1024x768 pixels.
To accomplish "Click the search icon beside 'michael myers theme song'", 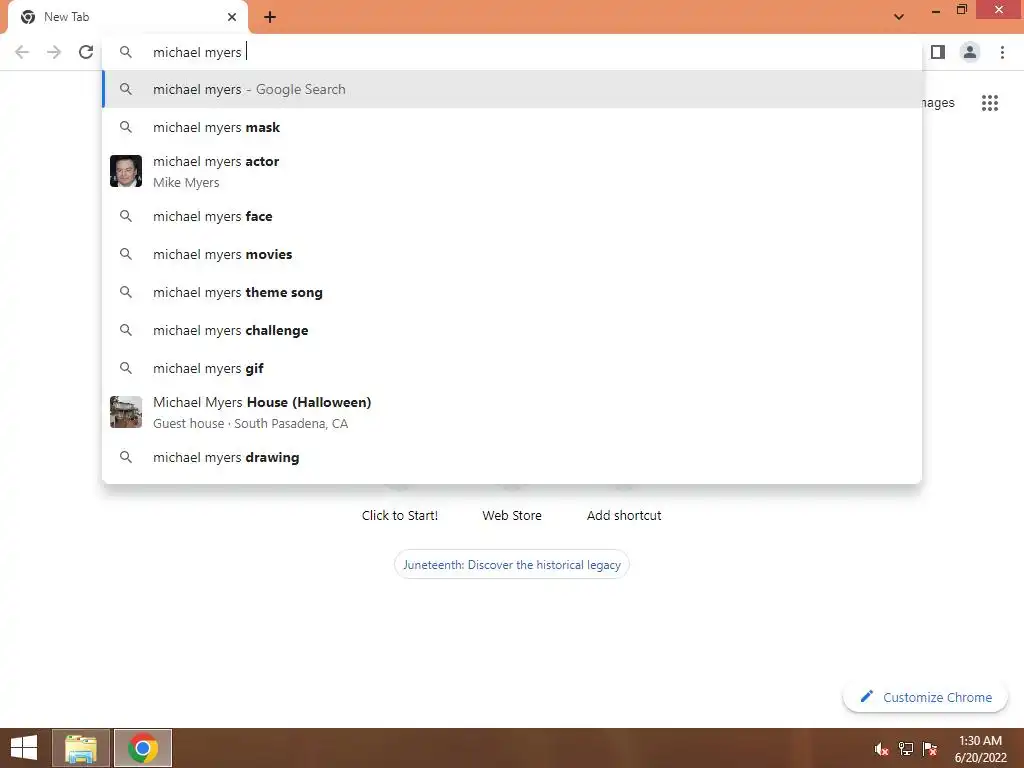I will pyautogui.click(x=126, y=293).
